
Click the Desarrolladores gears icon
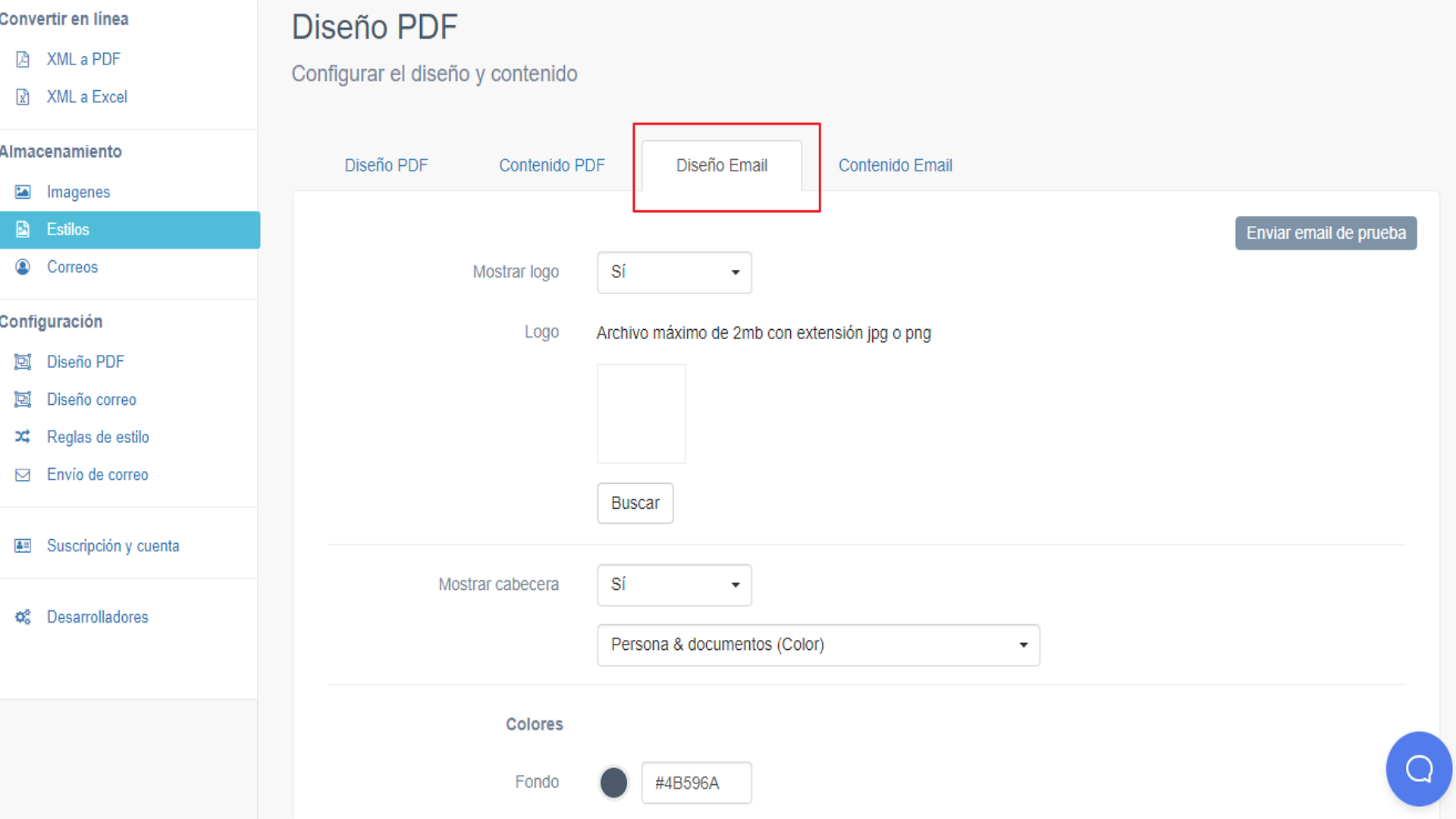click(23, 617)
